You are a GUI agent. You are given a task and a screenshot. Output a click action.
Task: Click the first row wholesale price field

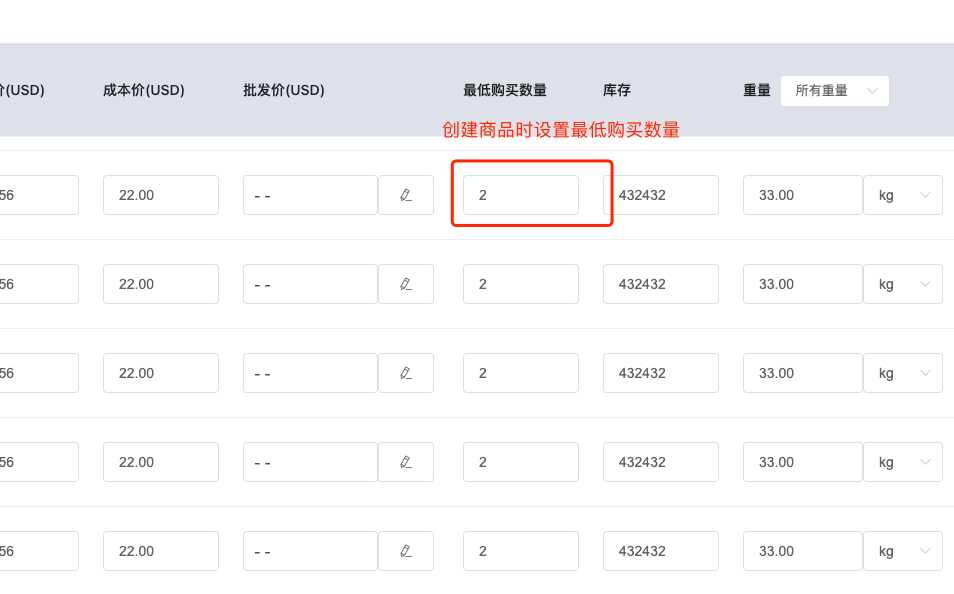tap(310, 195)
